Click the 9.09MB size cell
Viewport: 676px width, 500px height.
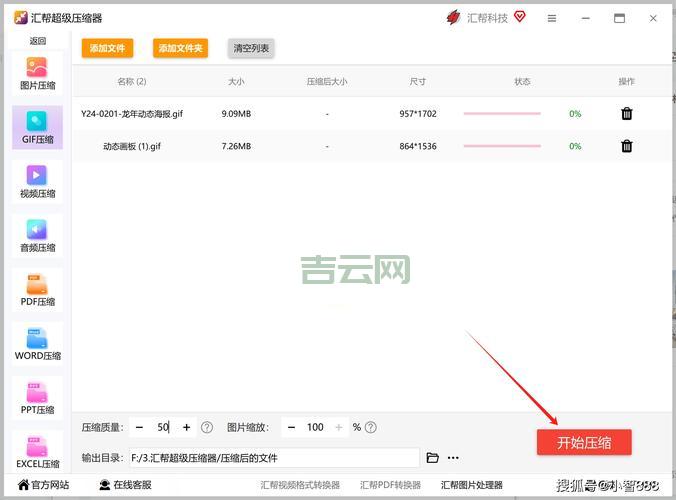236,114
